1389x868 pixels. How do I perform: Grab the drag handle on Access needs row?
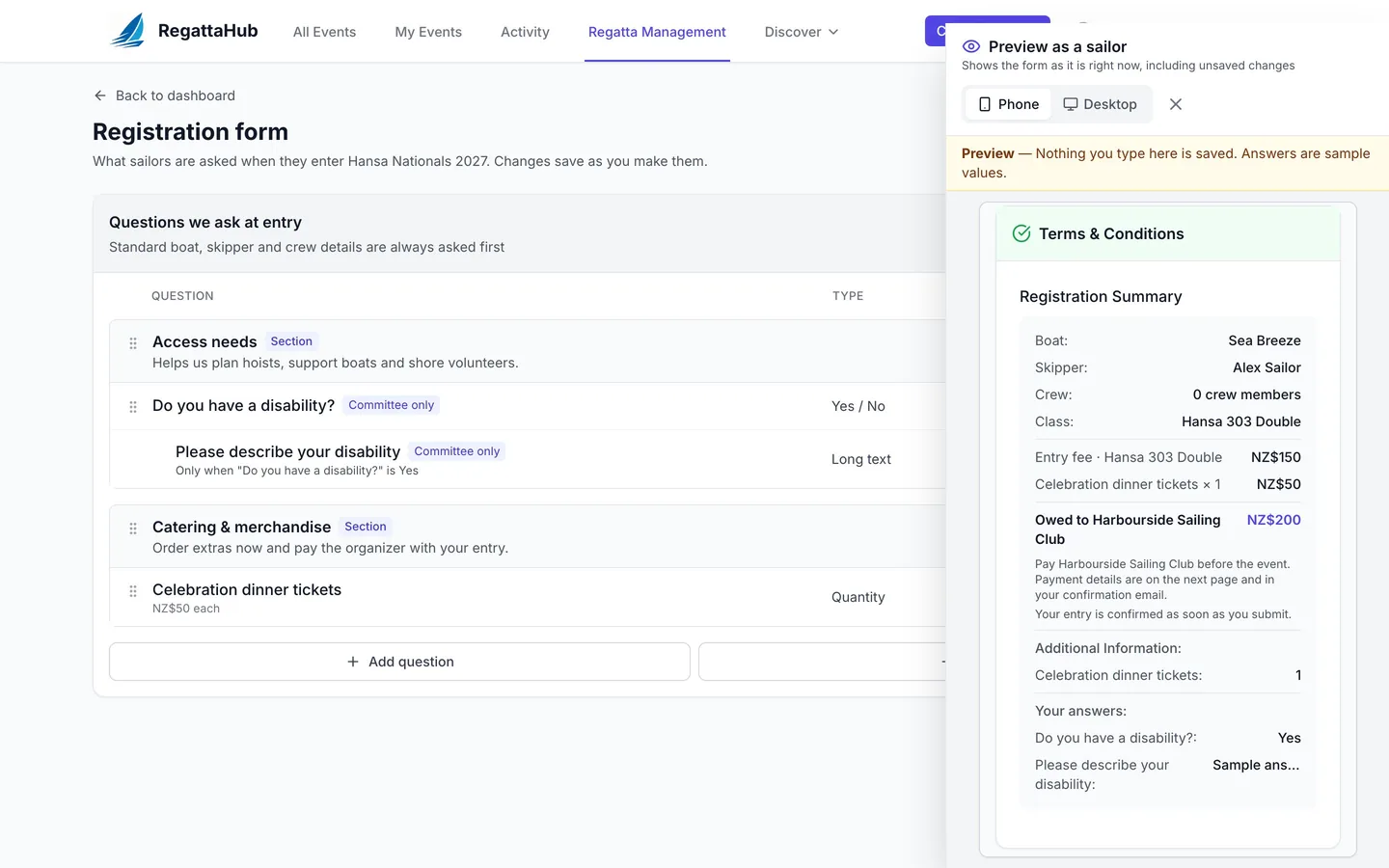pyautogui.click(x=133, y=342)
